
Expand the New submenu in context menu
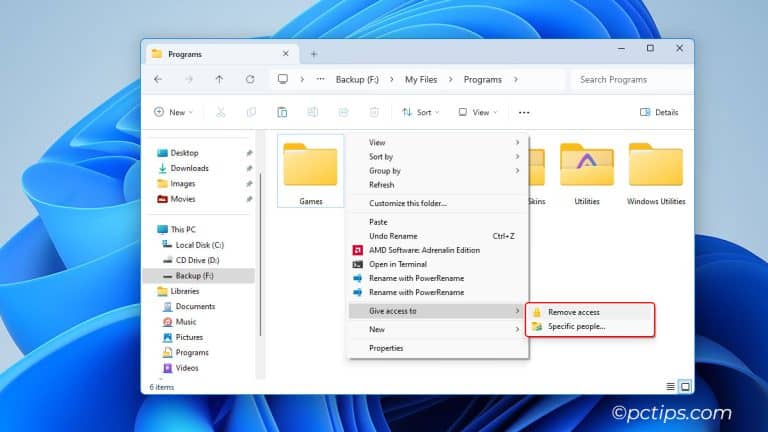pyautogui.click(x=438, y=330)
